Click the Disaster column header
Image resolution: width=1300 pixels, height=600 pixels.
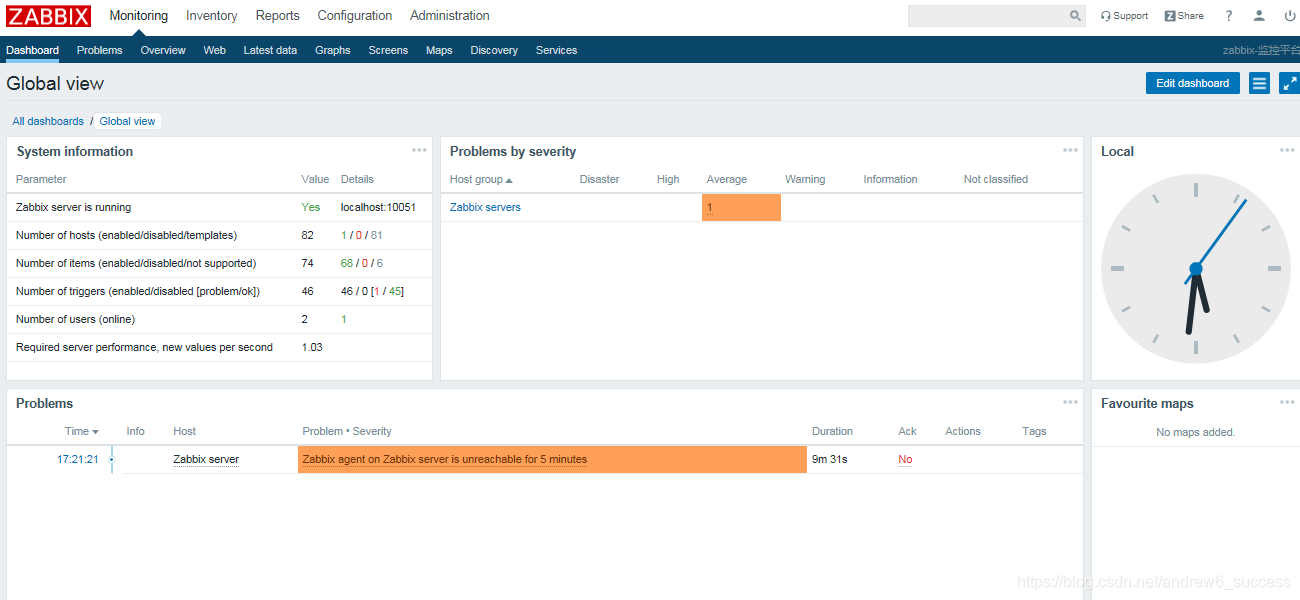tap(600, 179)
